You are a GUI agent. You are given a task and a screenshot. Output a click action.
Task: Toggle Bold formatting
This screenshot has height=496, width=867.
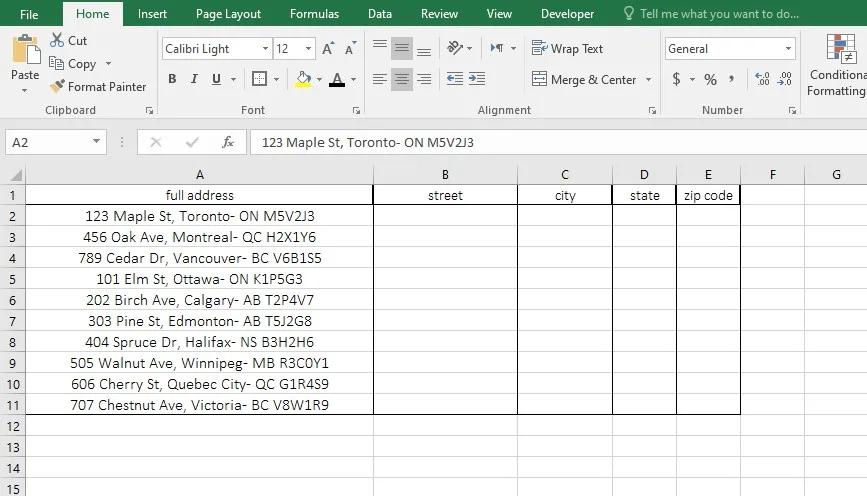pos(173,79)
